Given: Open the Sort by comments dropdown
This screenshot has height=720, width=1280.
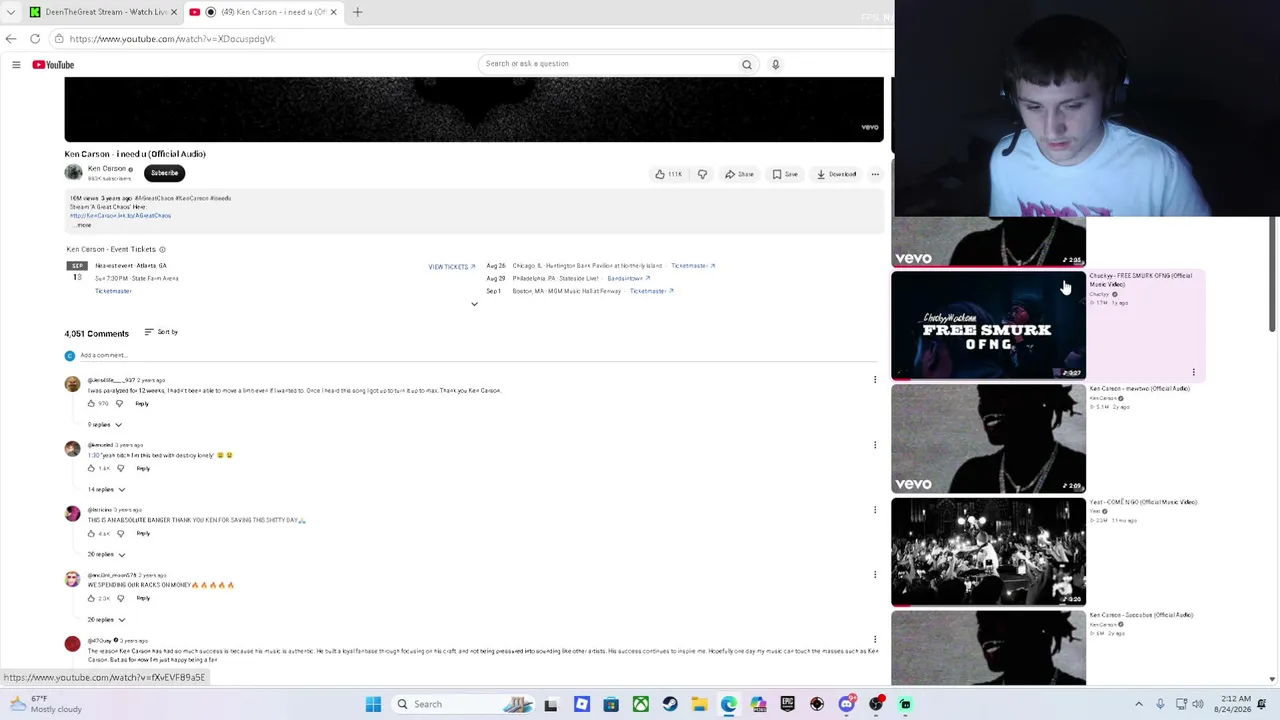Looking at the screenshot, I should (x=161, y=332).
